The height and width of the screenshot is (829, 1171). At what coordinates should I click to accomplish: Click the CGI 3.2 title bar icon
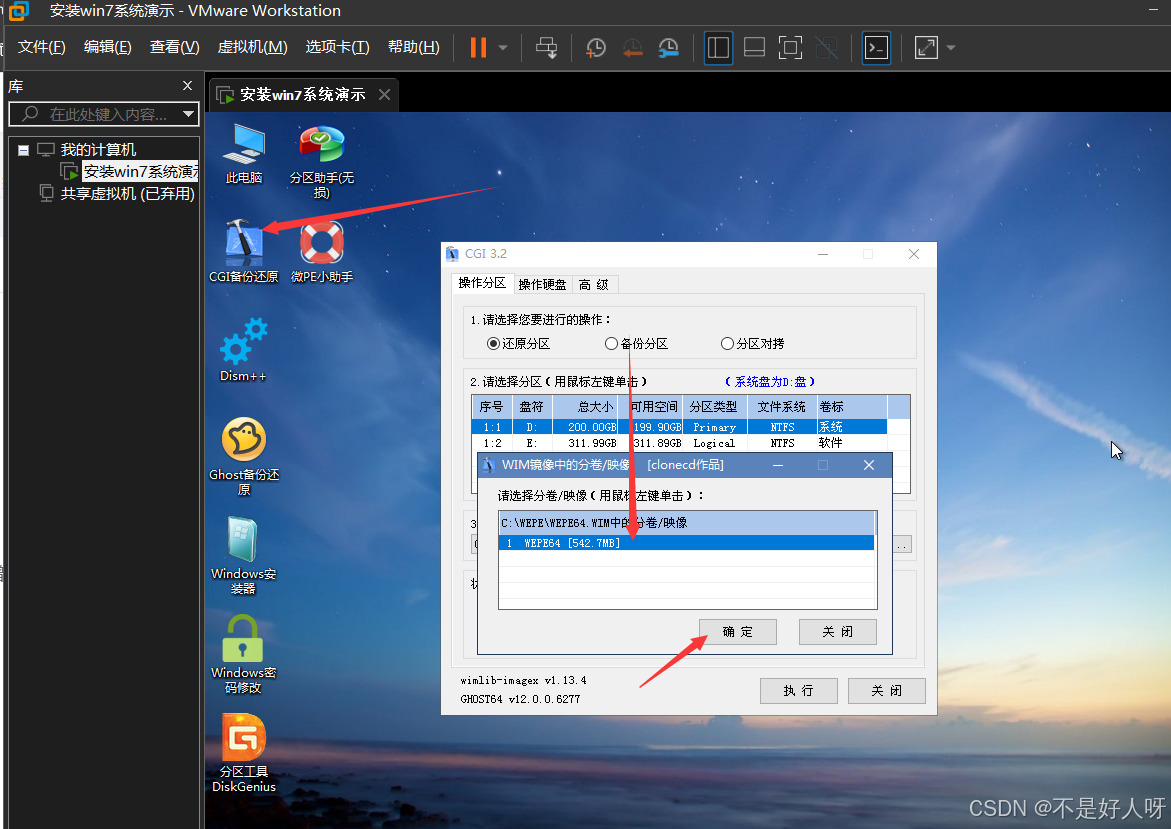pos(453,254)
